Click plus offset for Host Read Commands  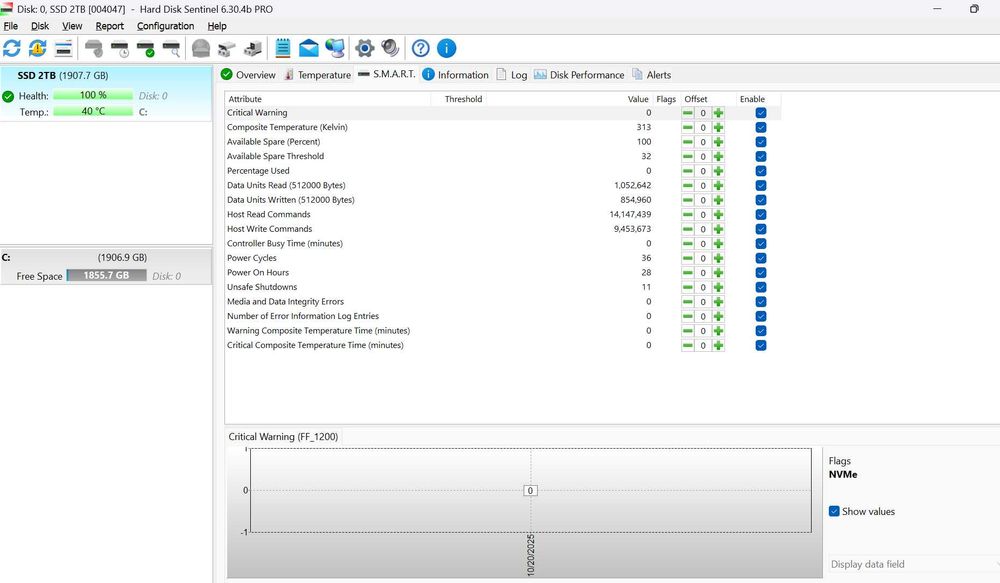(x=718, y=215)
